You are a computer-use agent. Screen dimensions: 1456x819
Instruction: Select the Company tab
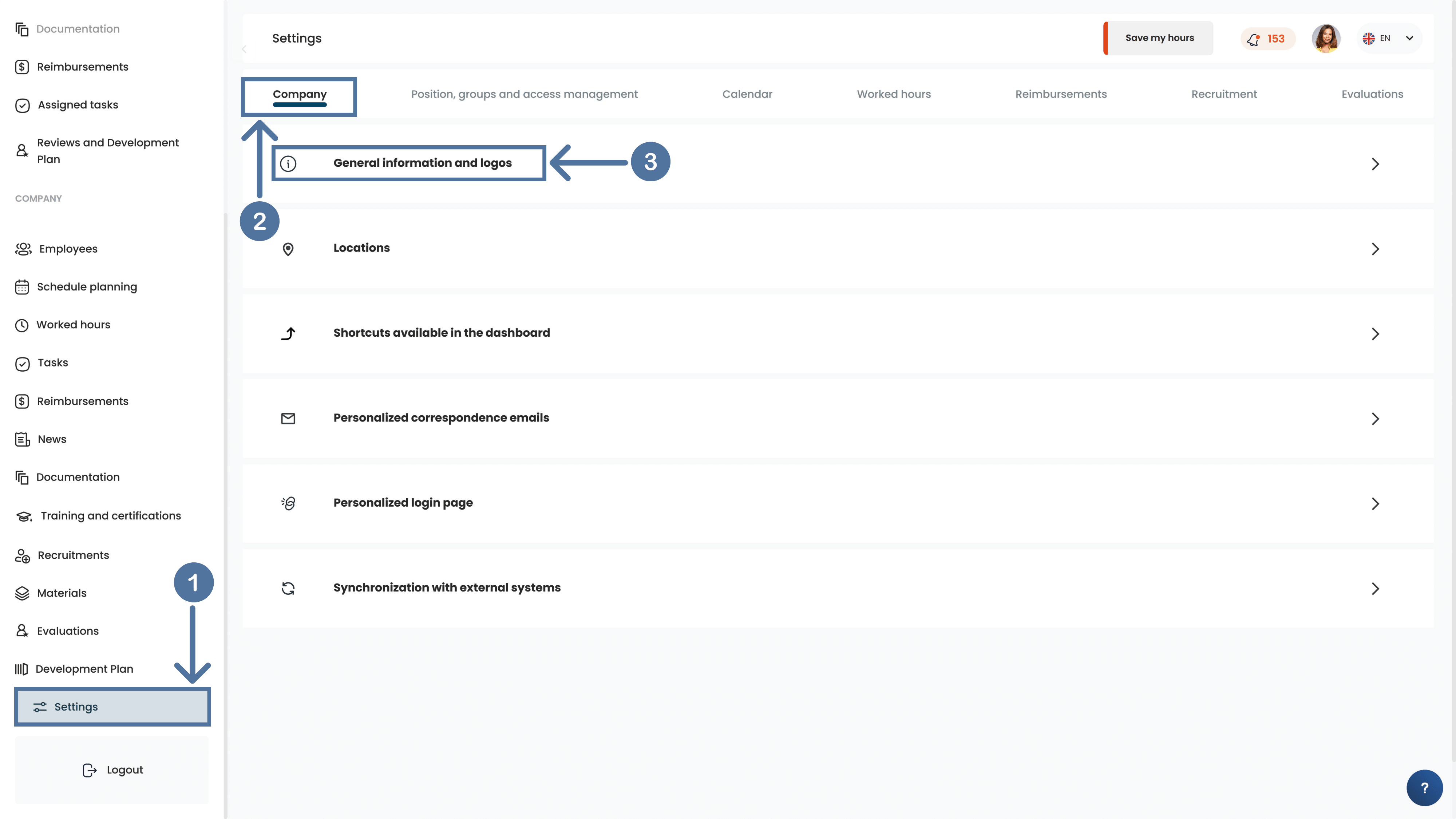coord(300,94)
